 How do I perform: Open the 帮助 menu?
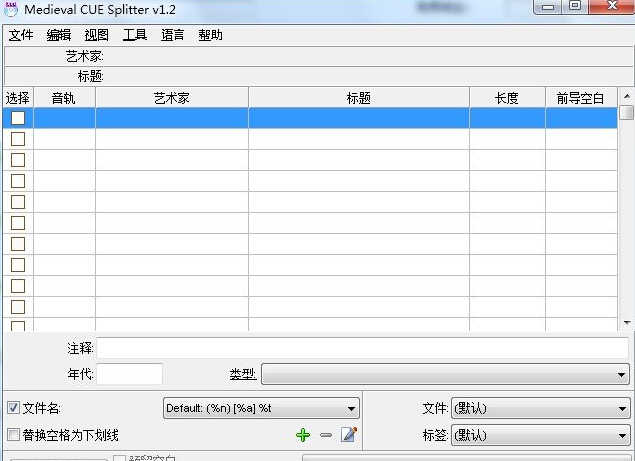pos(210,35)
